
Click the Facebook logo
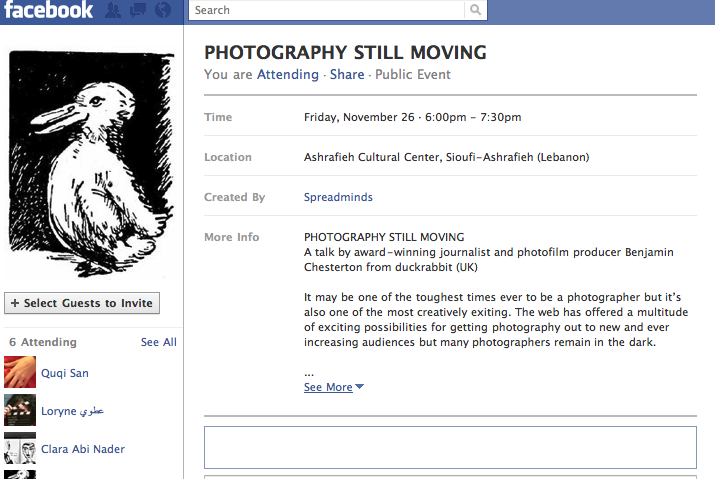[x=48, y=10]
